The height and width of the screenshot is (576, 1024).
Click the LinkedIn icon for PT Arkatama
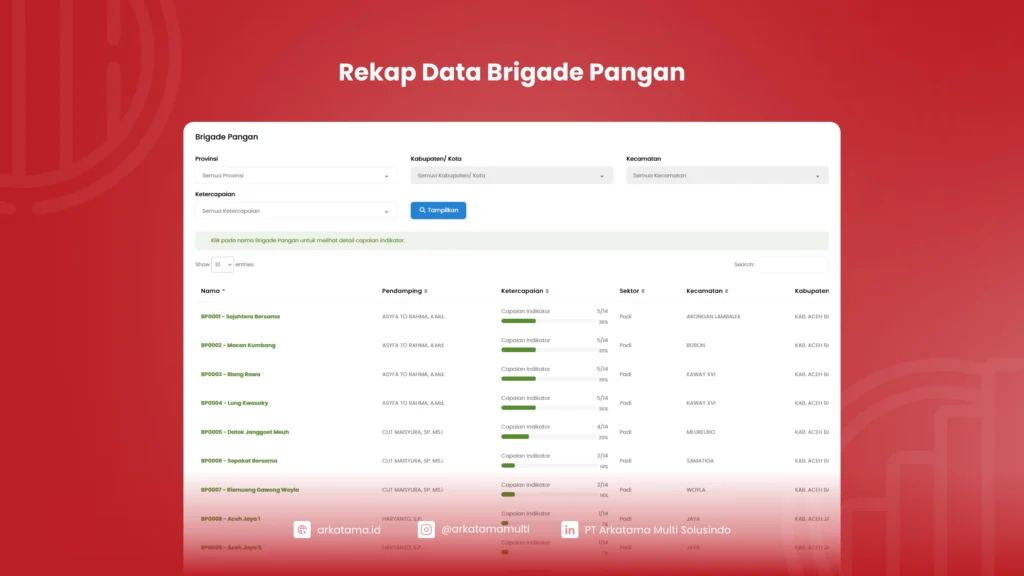569,530
